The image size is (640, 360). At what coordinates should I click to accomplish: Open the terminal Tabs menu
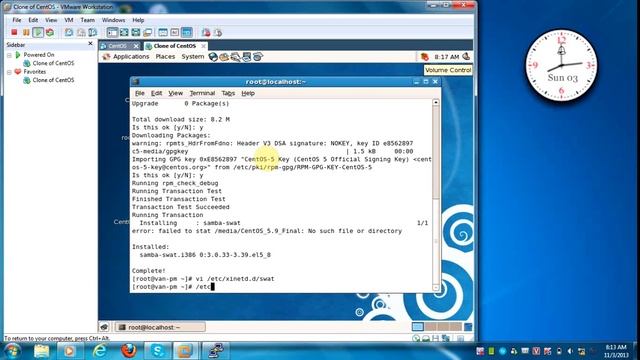(x=228, y=93)
